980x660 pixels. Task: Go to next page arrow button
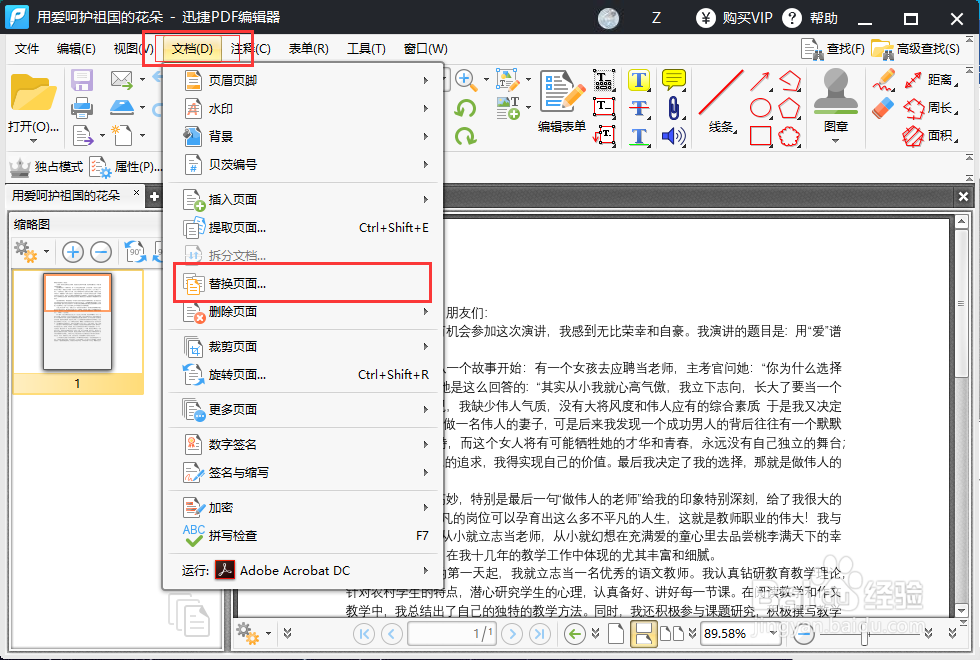coord(512,634)
